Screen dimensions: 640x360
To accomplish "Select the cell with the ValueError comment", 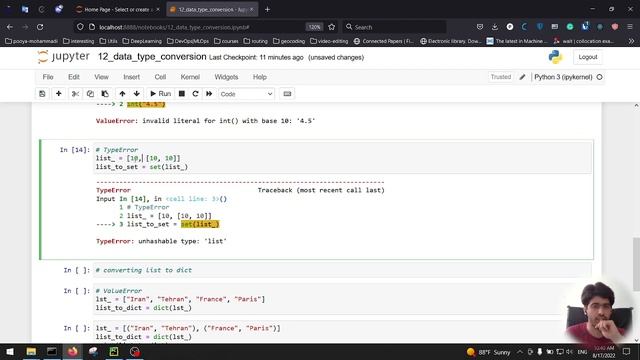I will [342, 299].
